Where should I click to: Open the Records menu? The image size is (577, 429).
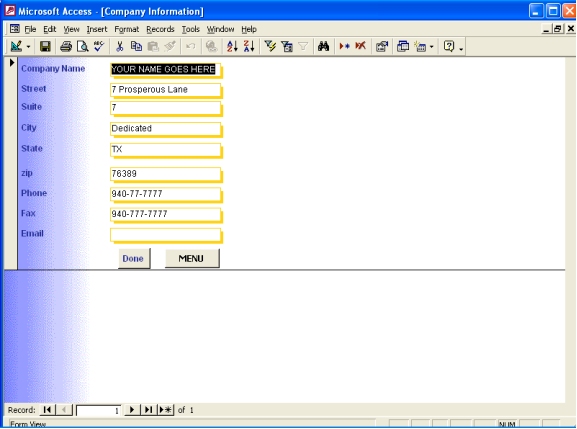tap(160, 29)
